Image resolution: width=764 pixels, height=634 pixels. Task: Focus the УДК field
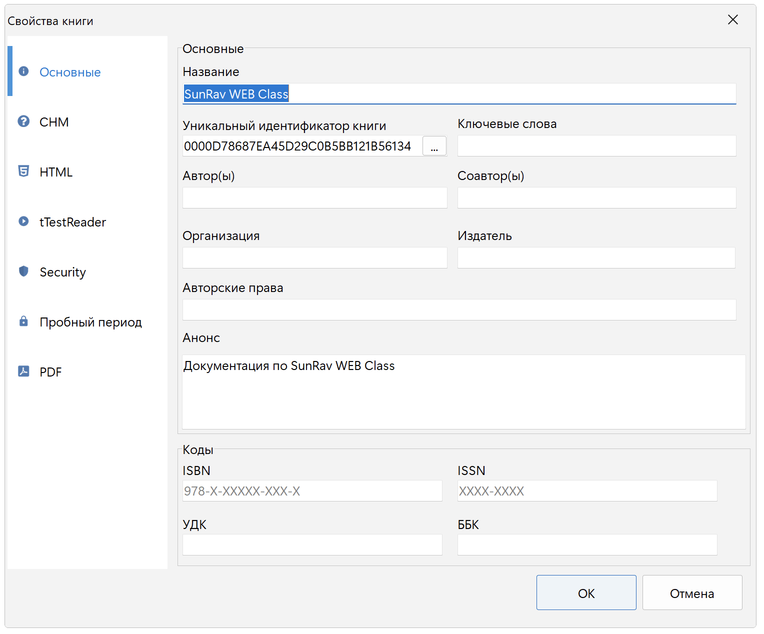coord(312,545)
